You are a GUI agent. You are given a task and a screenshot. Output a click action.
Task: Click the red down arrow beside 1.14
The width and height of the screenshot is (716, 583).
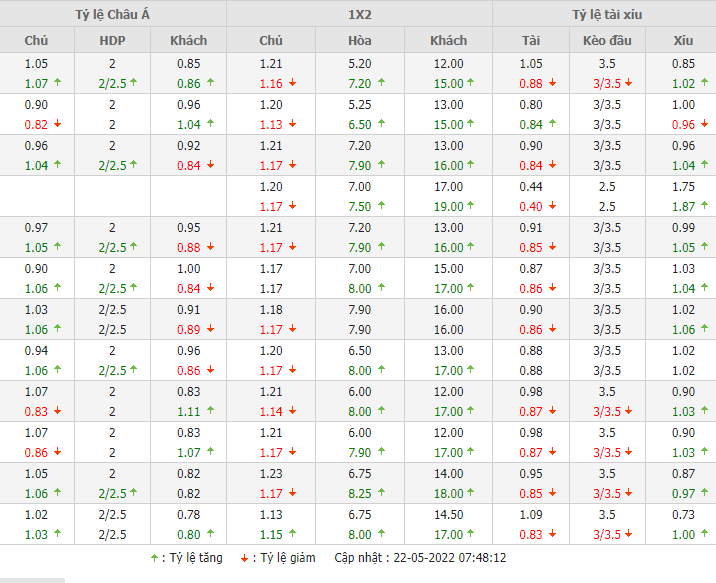click(291, 412)
